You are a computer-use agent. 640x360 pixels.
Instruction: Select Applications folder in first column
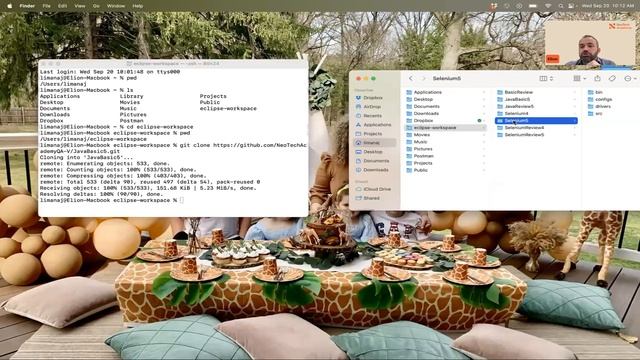coord(446,92)
